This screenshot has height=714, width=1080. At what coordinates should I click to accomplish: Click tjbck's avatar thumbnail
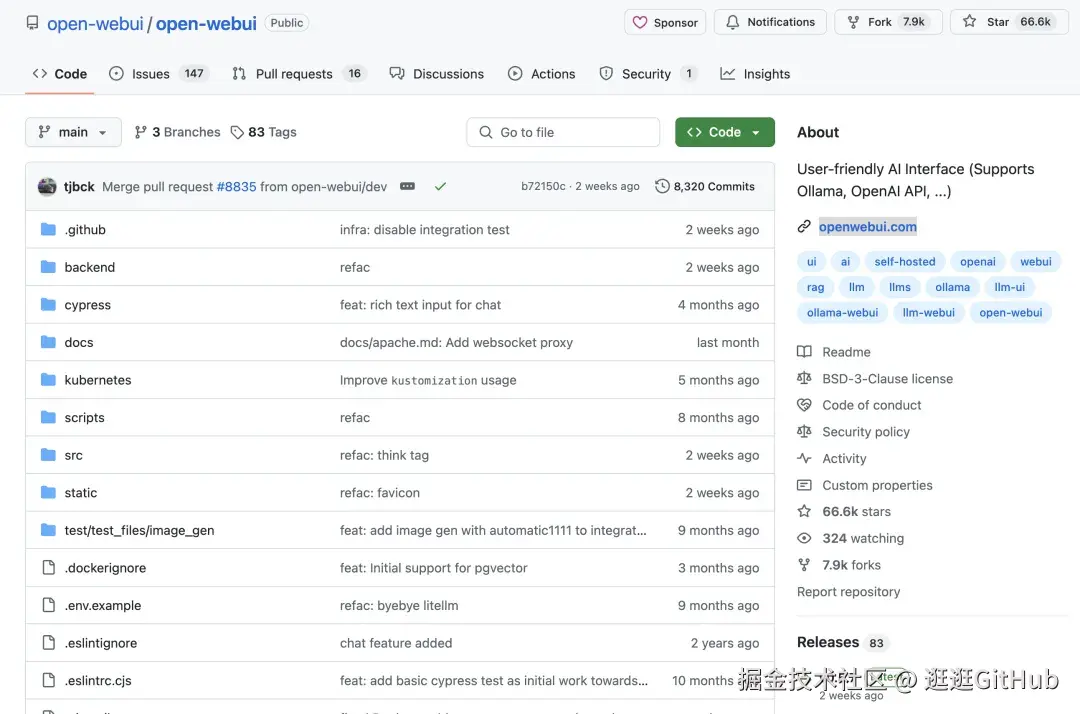pyautogui.click(x=47, y=186)
